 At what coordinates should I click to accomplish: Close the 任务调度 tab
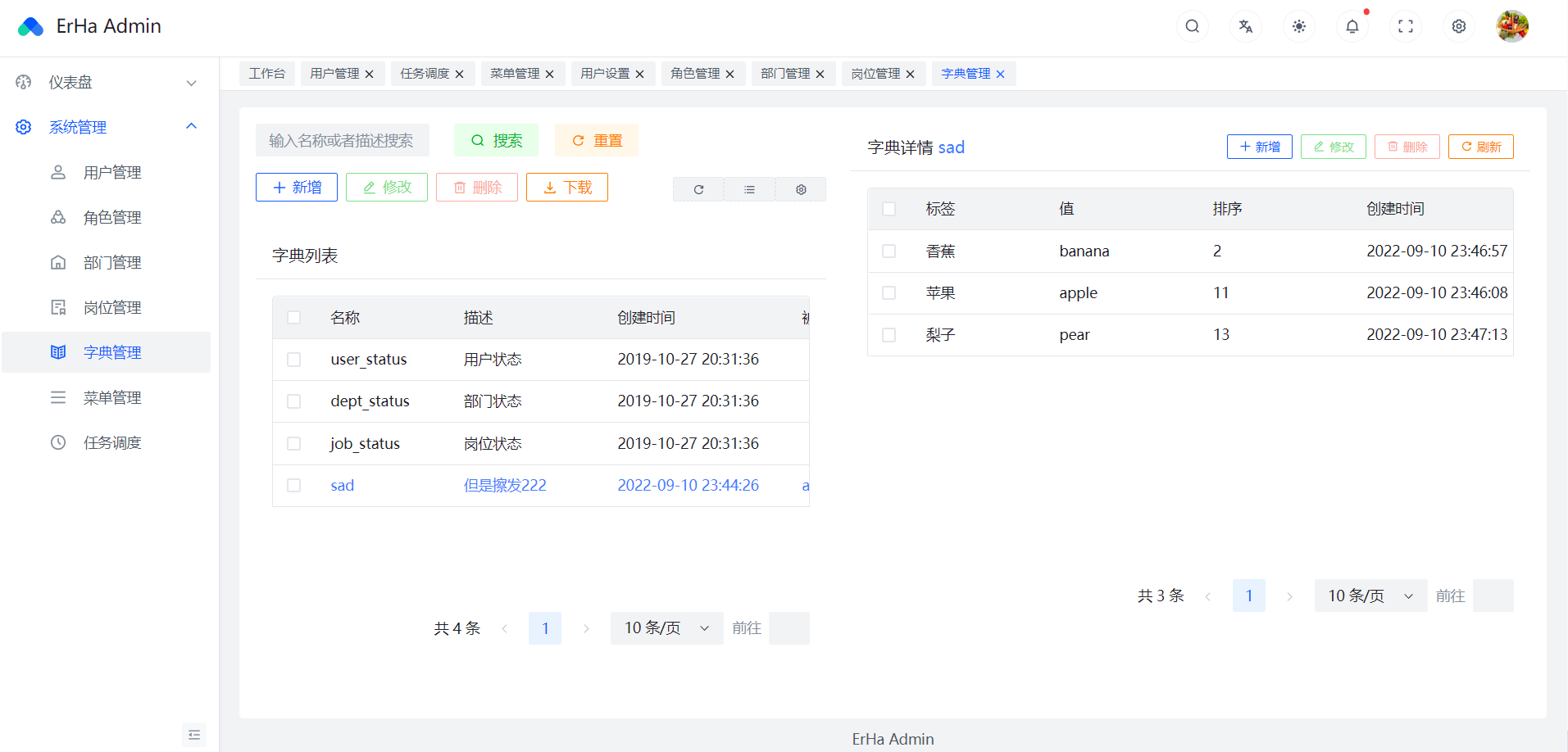tap(460, 74)
